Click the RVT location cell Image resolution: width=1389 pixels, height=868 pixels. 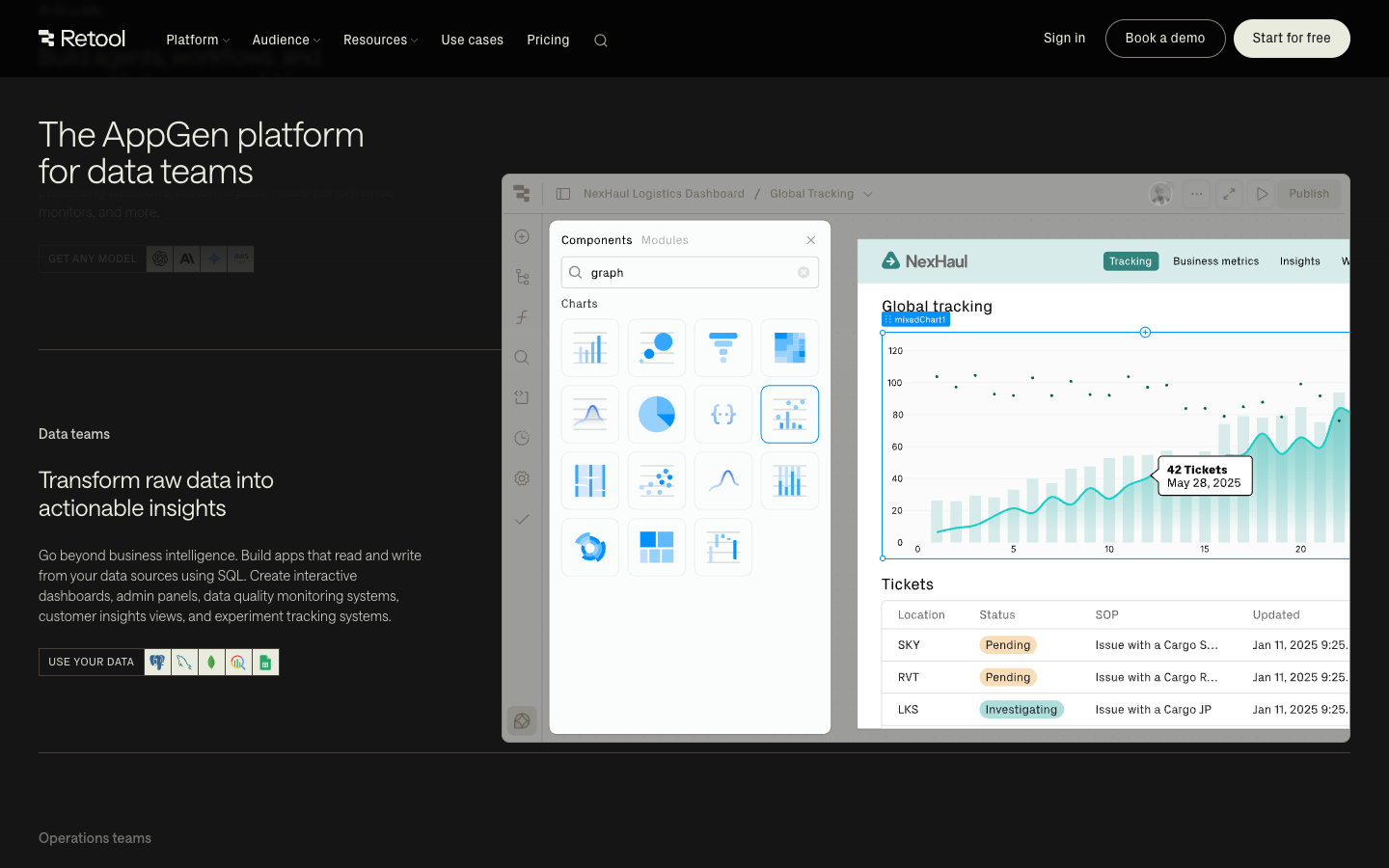click(x=909, y=677)
